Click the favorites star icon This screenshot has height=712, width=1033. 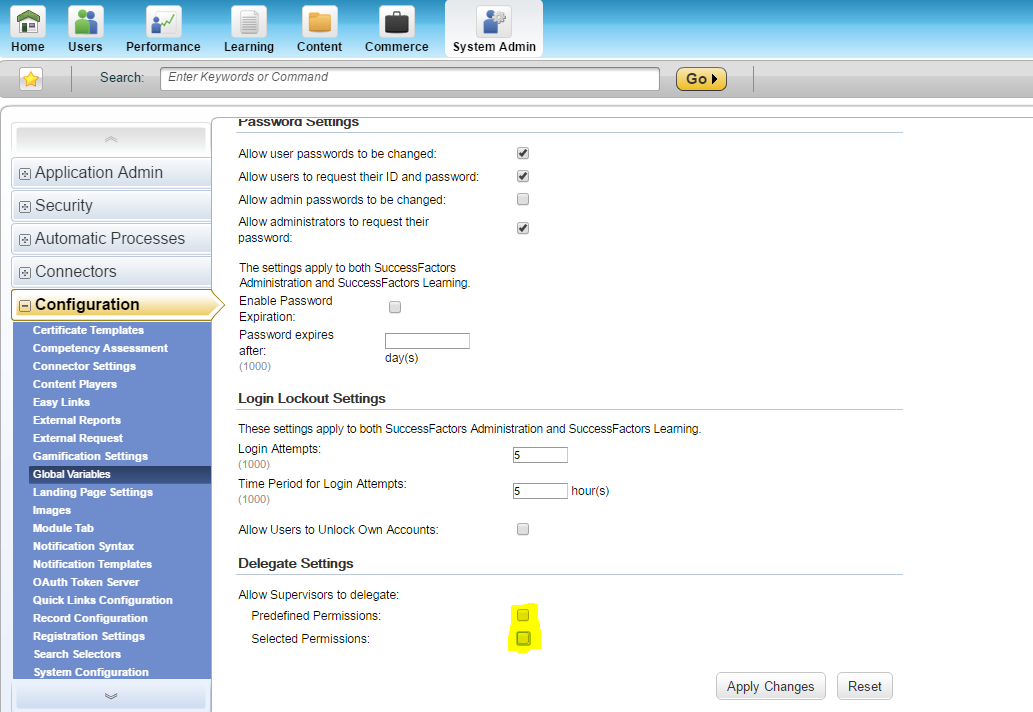pyautogui.click(x=31, y=79)
